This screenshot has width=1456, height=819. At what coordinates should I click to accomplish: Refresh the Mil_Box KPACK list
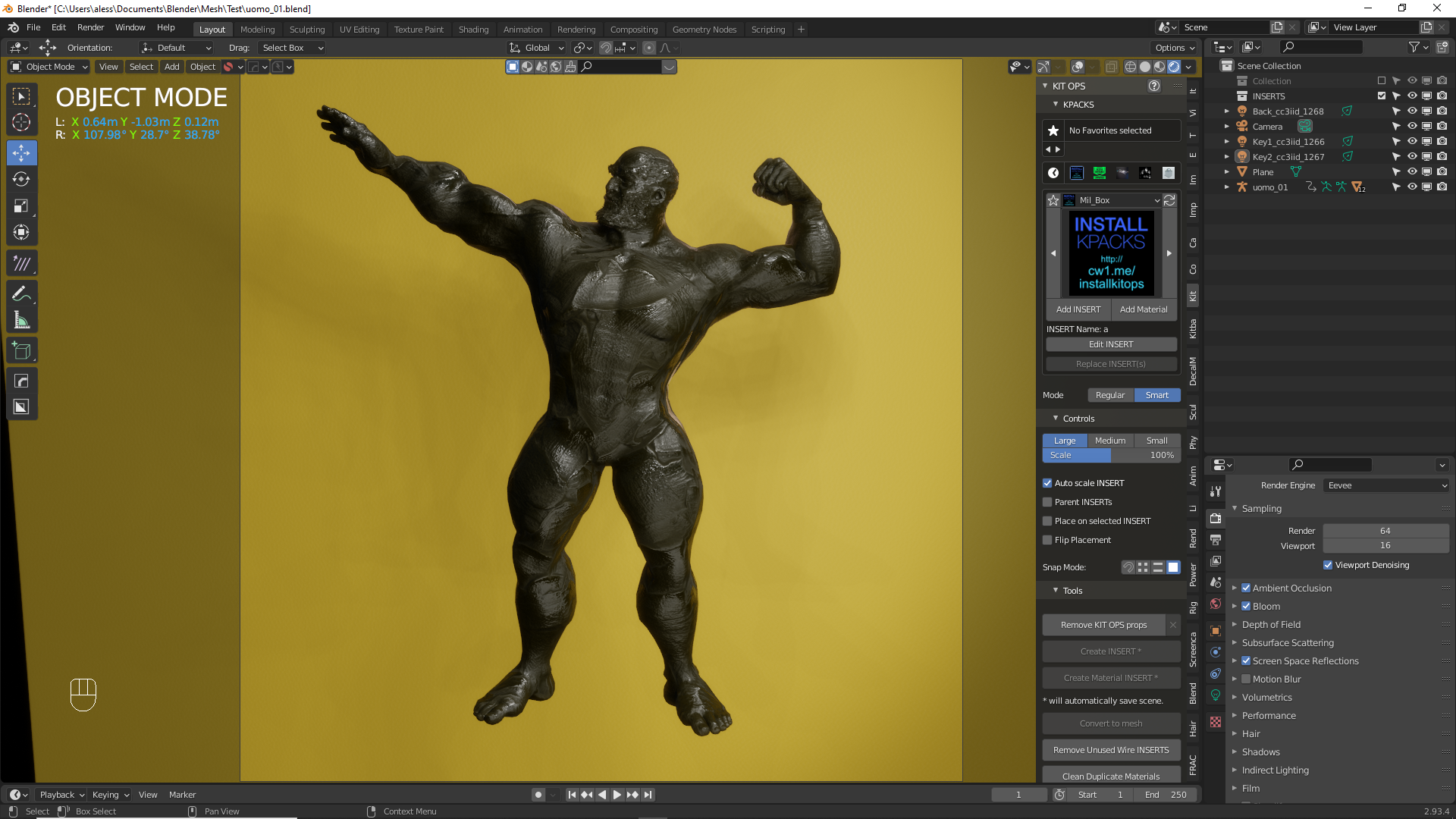(x=1169, y=200)
